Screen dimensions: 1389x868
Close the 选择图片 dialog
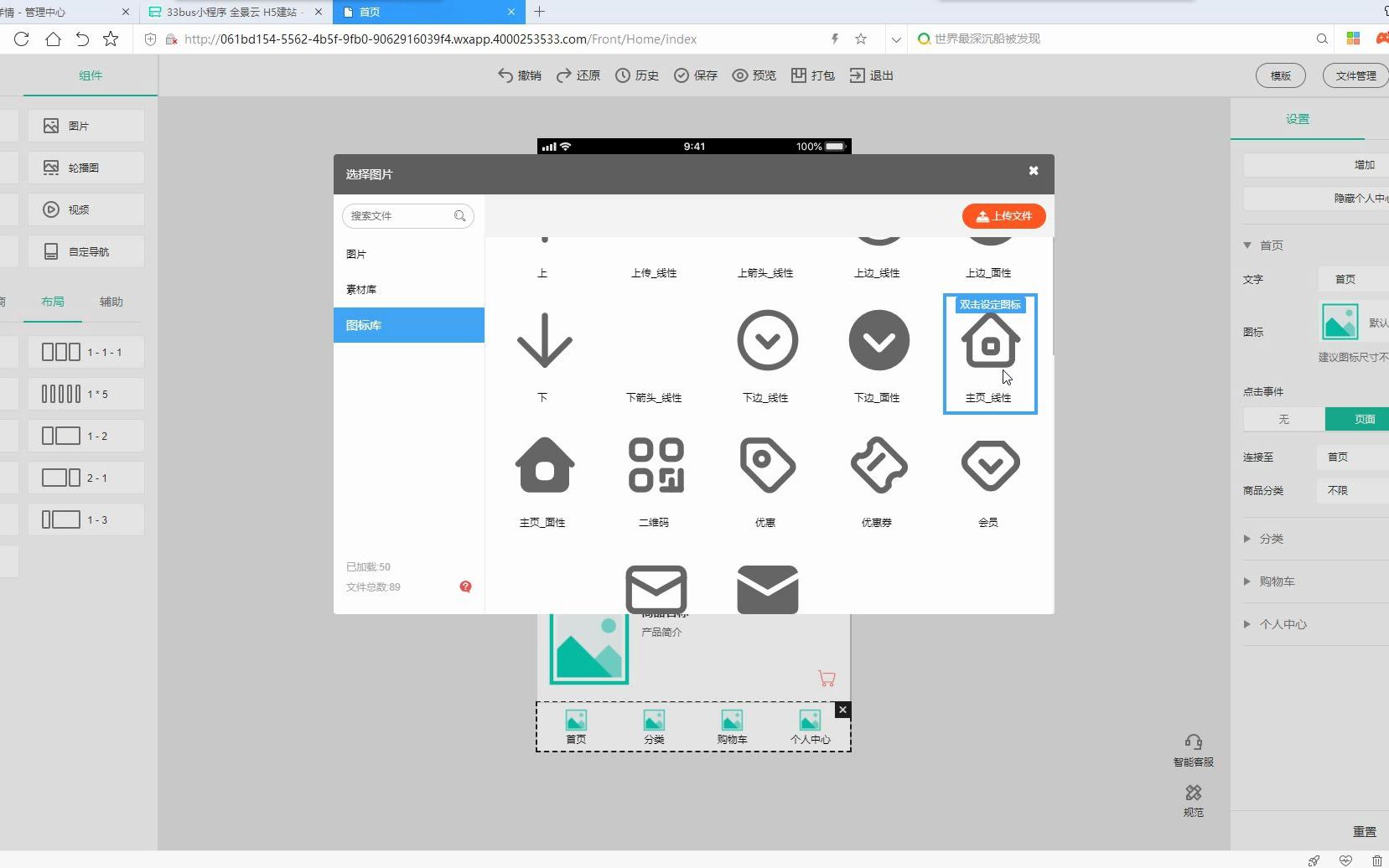click(1034, 171)
